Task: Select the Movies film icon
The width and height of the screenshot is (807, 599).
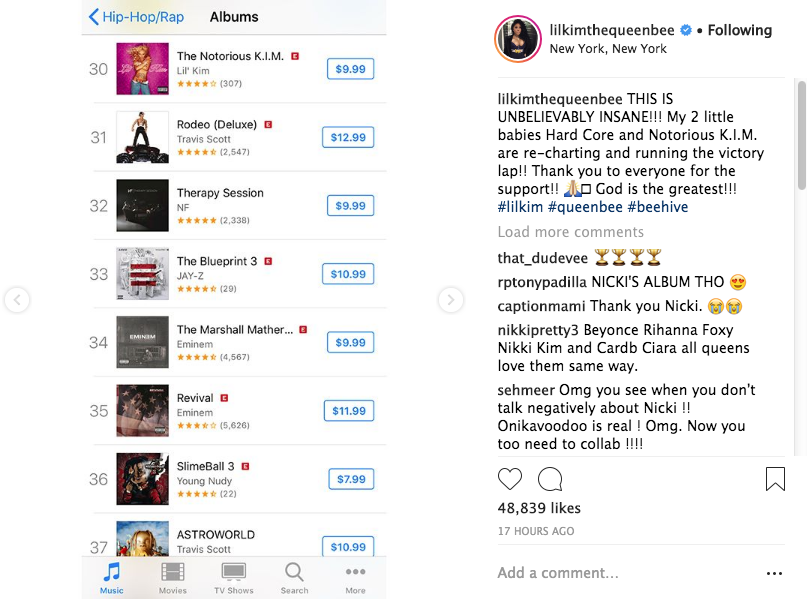Action: (172, 571)
